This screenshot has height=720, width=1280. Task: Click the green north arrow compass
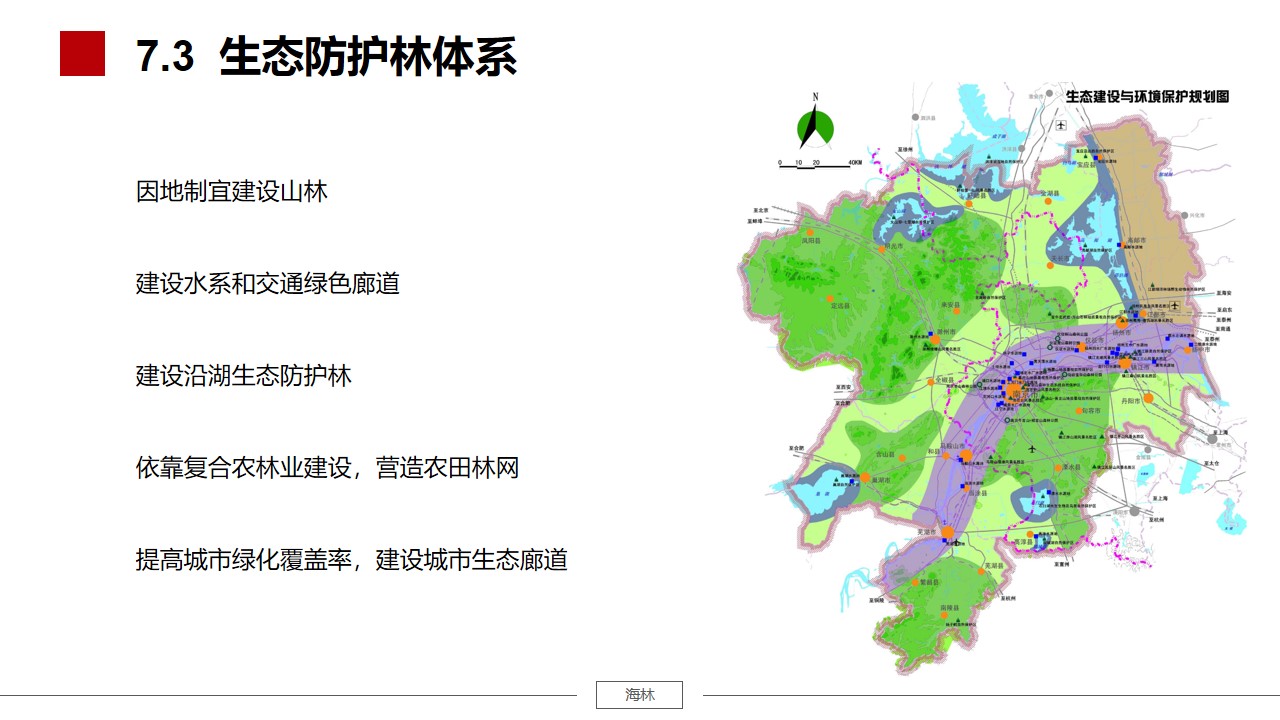(x=815, y=127)
